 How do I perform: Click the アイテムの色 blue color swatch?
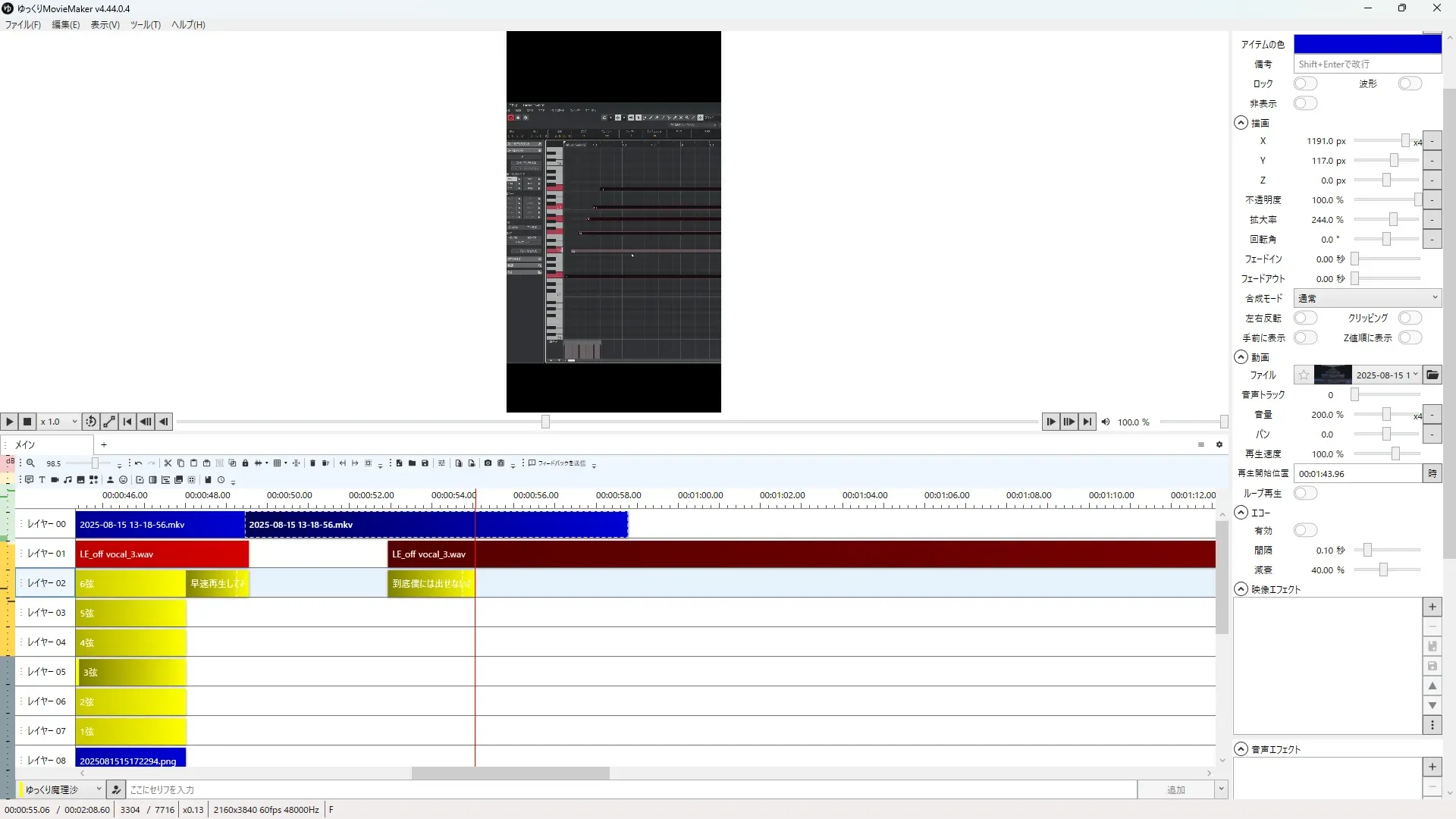coord(1367,44)
